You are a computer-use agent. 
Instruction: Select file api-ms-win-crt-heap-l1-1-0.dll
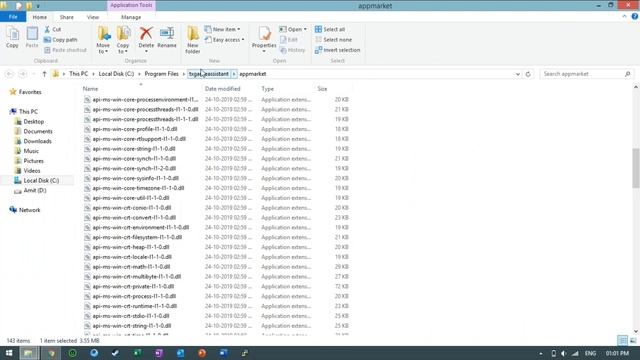pos(131,247)
